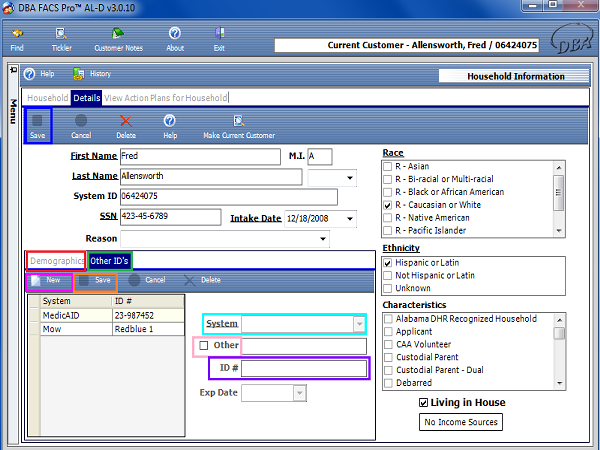Click into the First Name field
Screen dimensions: 600x450
click(x=200, y=157)
